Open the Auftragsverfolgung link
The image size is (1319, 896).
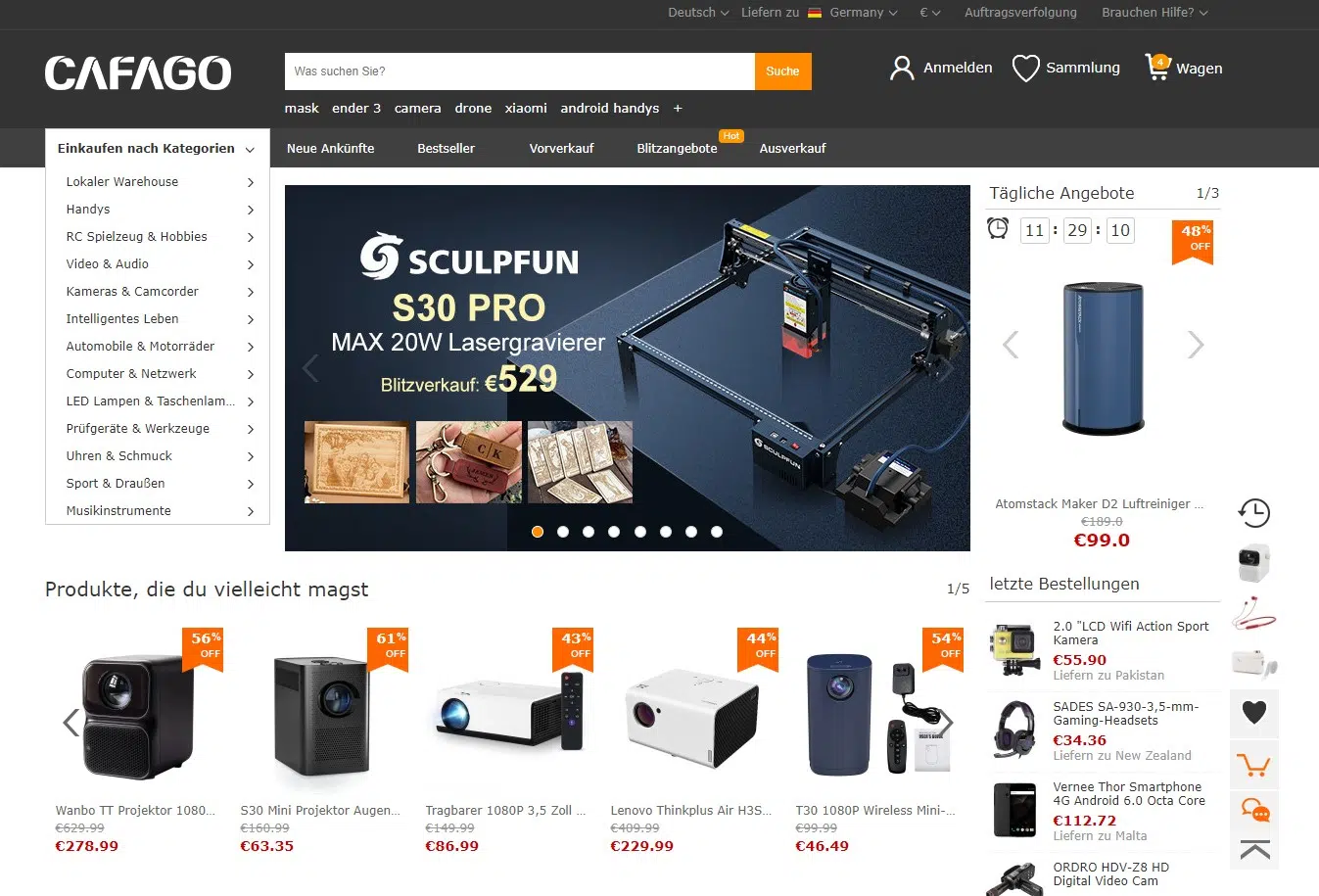1020,13
